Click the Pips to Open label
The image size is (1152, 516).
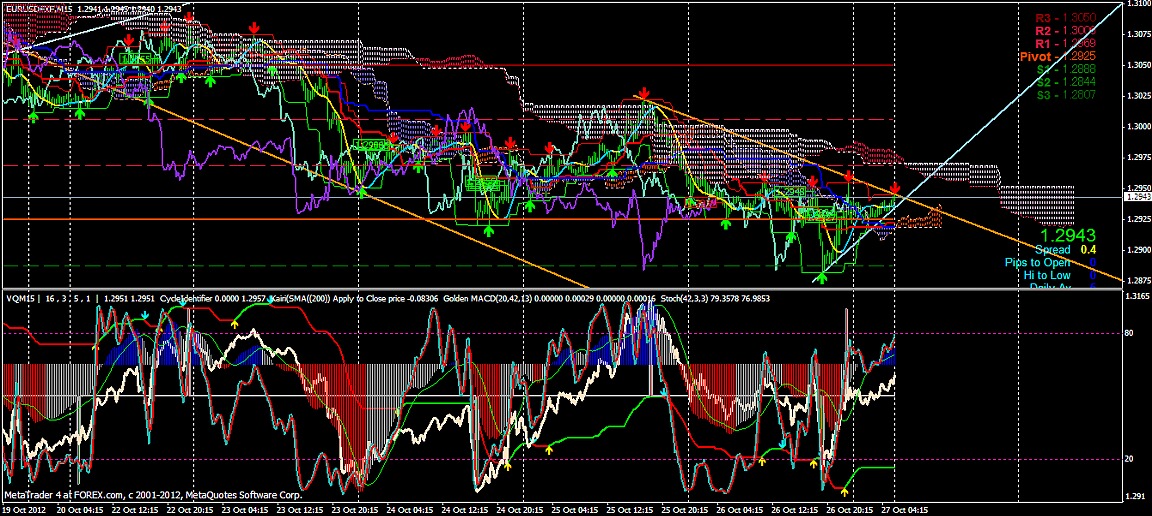pyautogui.click(x=1062, y=263)
